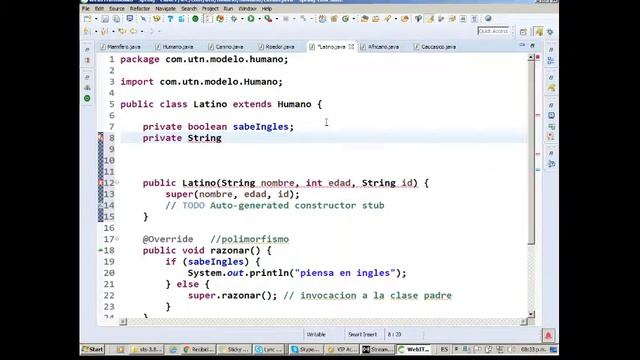Image resolution: width=640 pixels, height=360 pixels.
Task: Open the Source menu
Action: tap(117, 9)
